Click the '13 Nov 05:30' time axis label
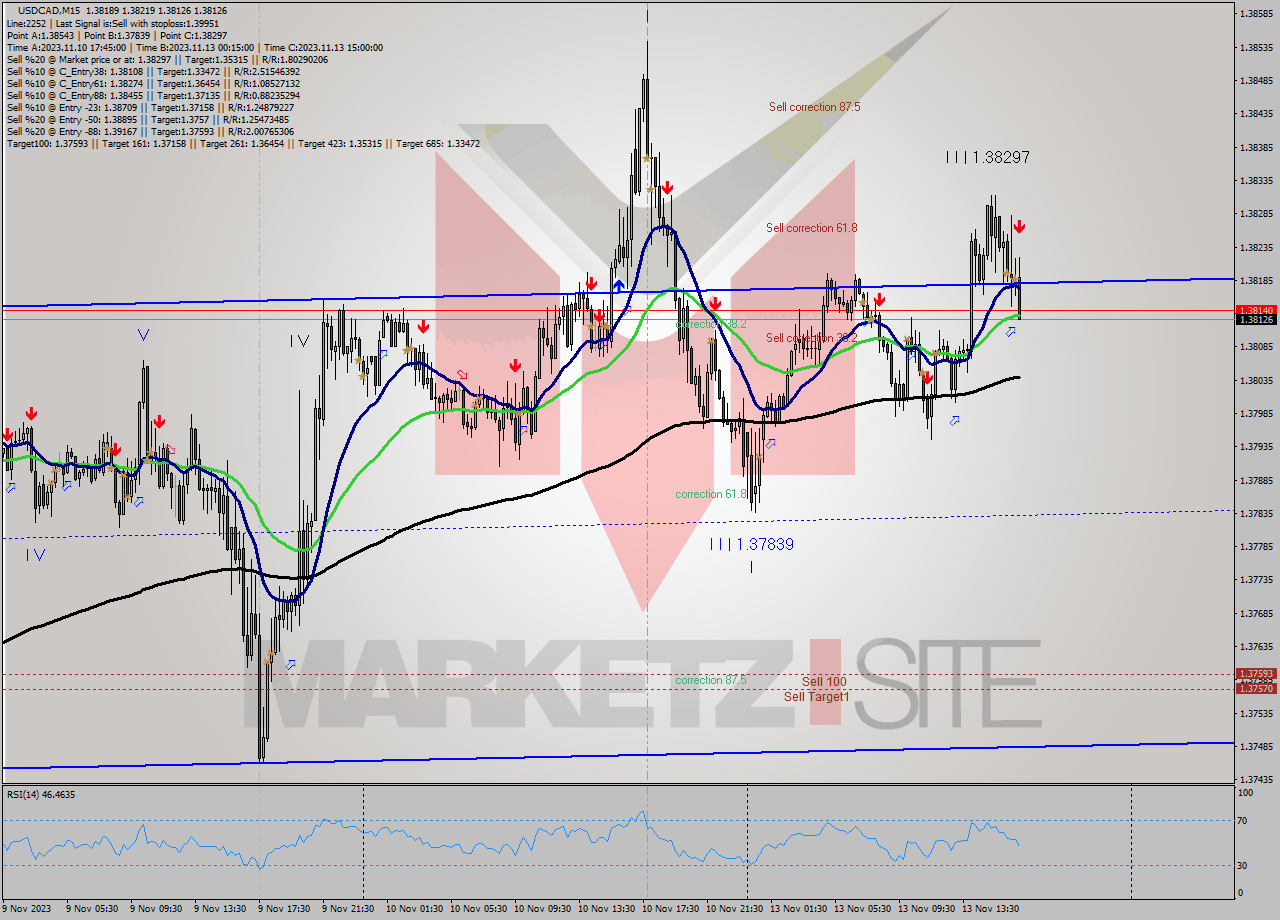The height and width of the screenshot is (920, 1280). click(x=863, y=909)
